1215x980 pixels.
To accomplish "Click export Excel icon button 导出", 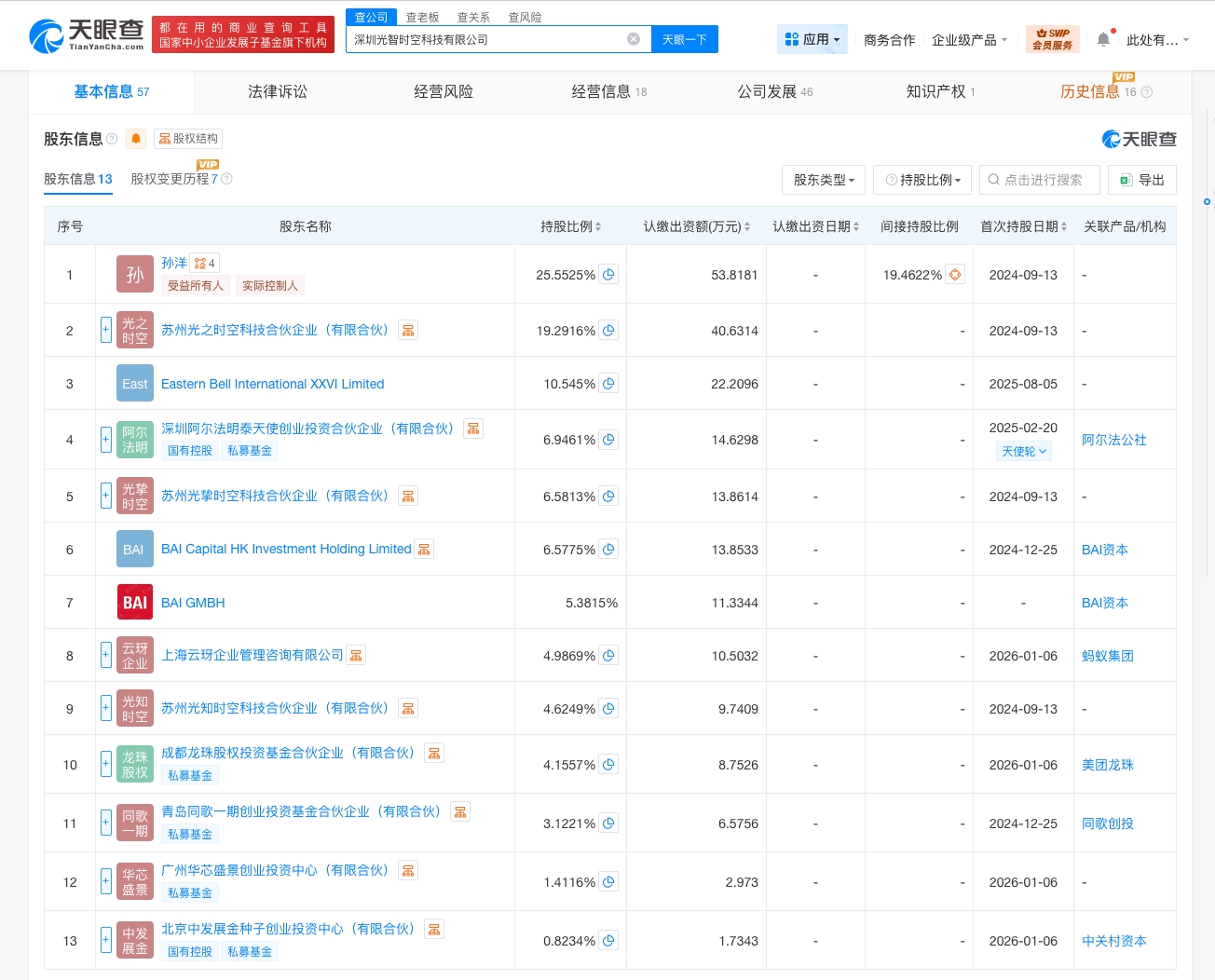I will pos(1142,180).
